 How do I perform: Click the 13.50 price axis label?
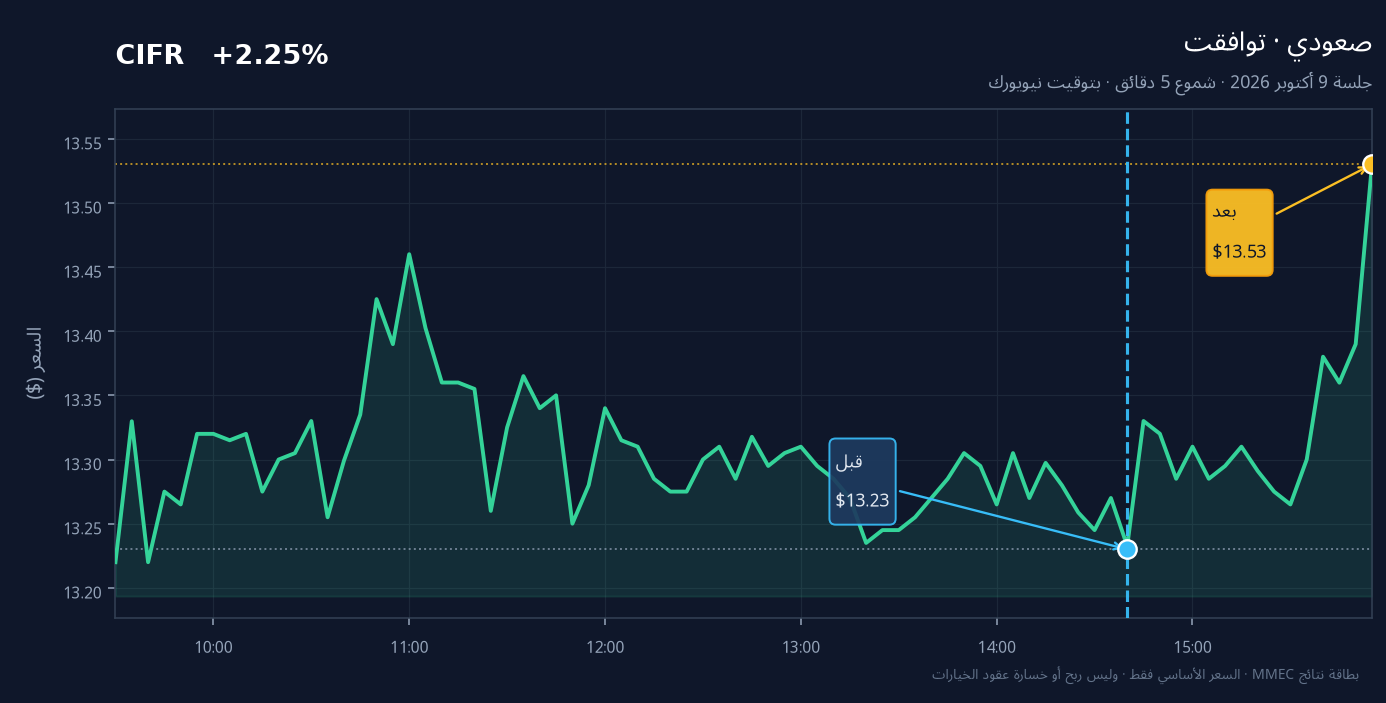(83, 206)
